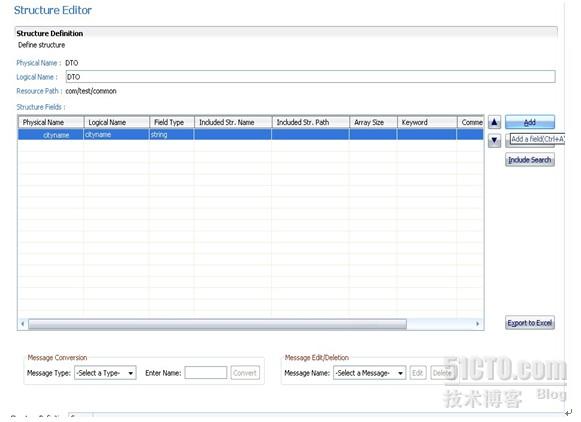
Task: Click the Resource Path value com/test/common
Action: 91,91
